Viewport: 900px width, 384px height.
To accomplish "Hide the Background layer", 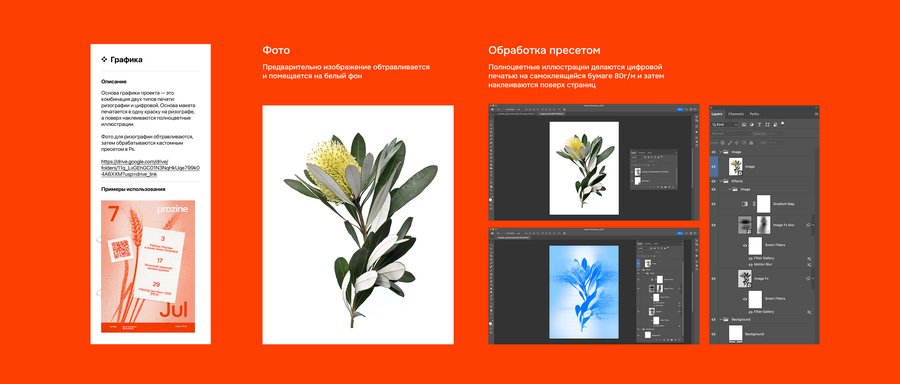I will tap(713, 334).
